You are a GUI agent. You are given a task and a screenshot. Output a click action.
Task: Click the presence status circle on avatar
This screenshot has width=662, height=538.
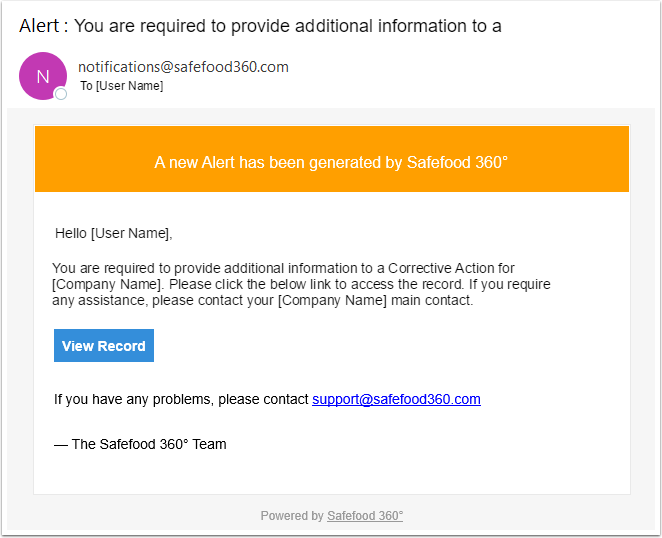tap(61, 94)
